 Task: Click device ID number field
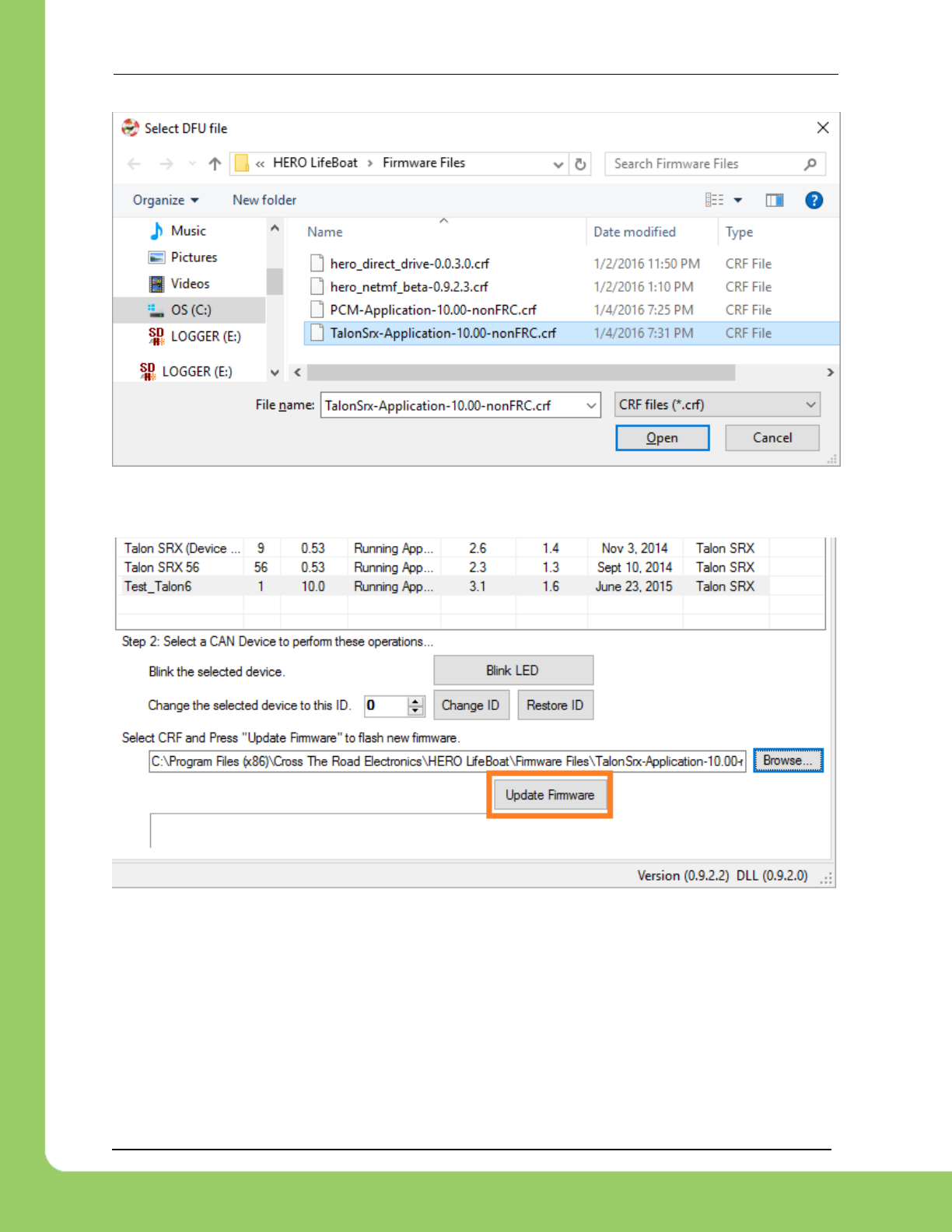[386, 705]
